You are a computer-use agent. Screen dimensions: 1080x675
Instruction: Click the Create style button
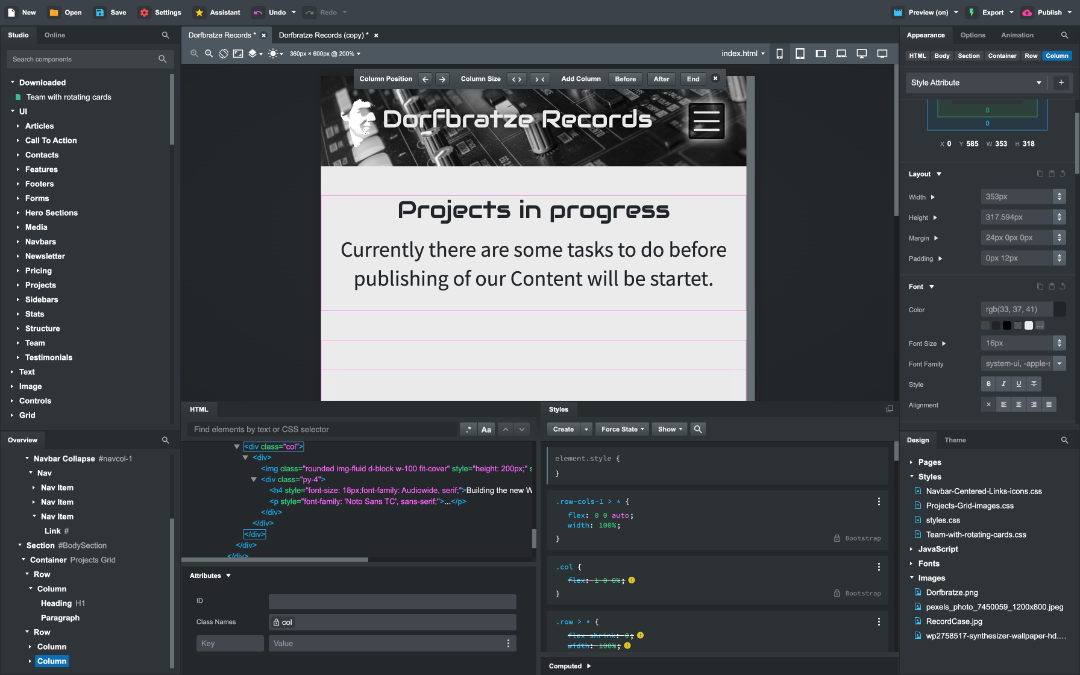tap(563, 429)
